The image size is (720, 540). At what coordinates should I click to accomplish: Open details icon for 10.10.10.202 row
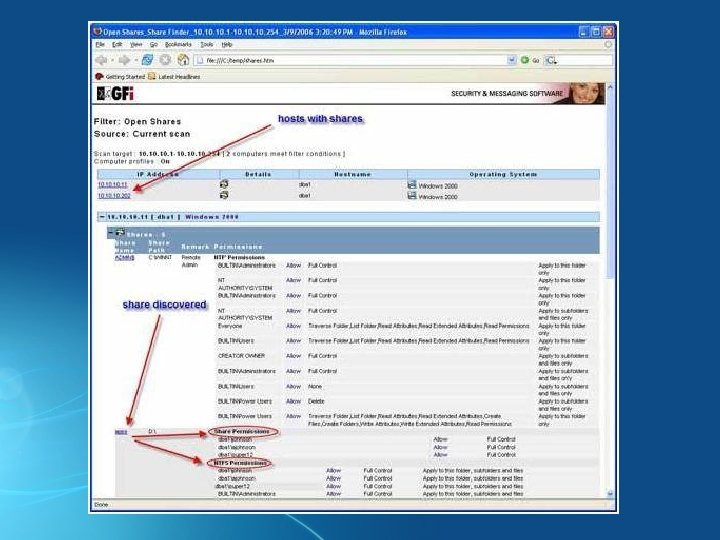(x=224, y=195)
